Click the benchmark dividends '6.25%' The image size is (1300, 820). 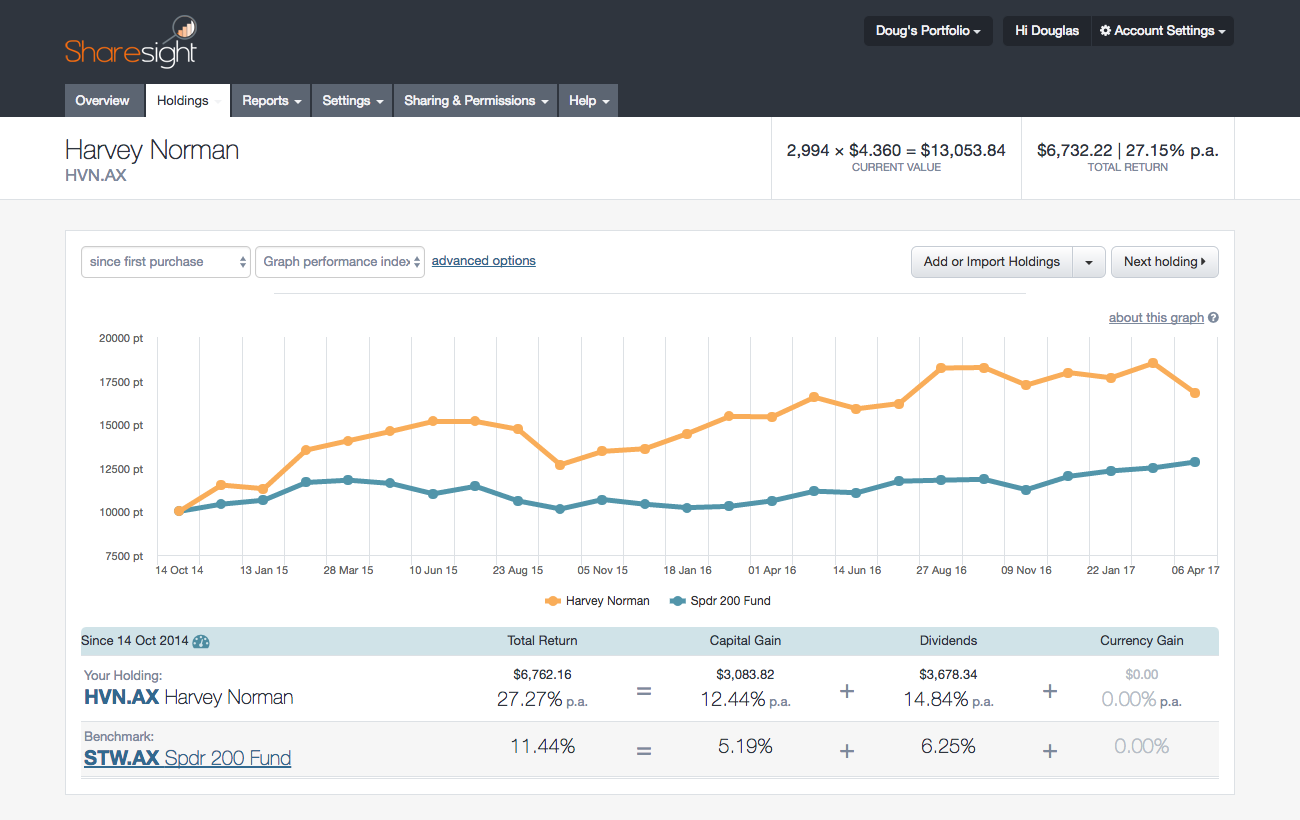(x=948, y=746)
